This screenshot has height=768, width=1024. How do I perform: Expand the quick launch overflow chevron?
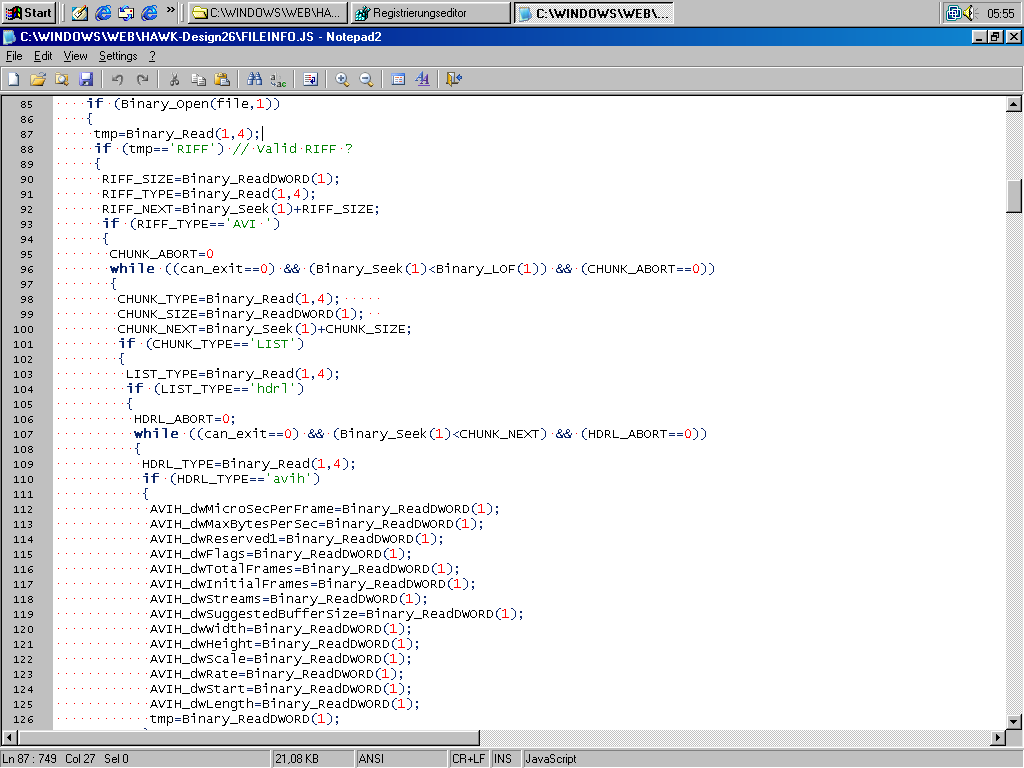click(x=170, y=10)
